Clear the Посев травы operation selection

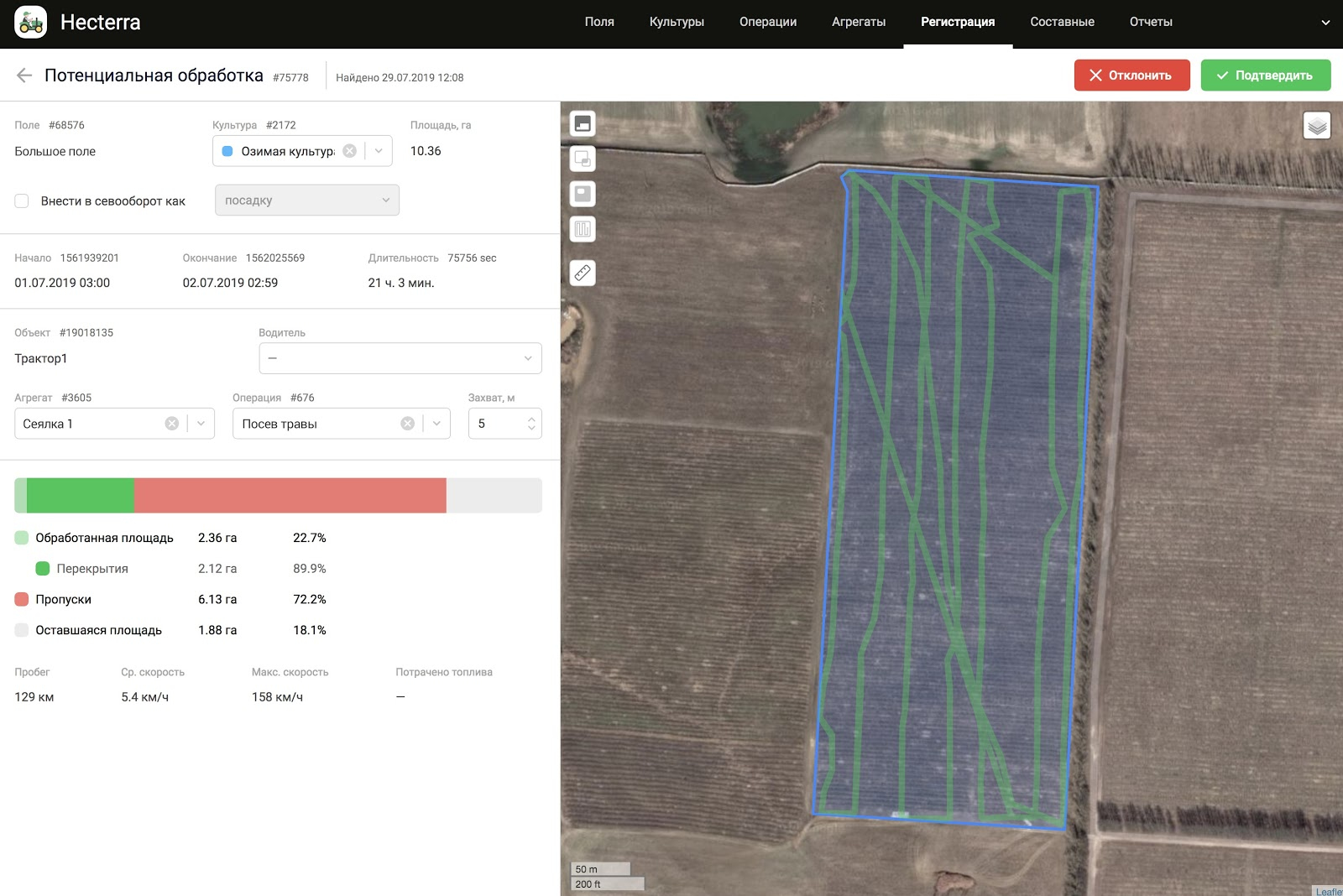pyautogui.click(x=408, y=424)
